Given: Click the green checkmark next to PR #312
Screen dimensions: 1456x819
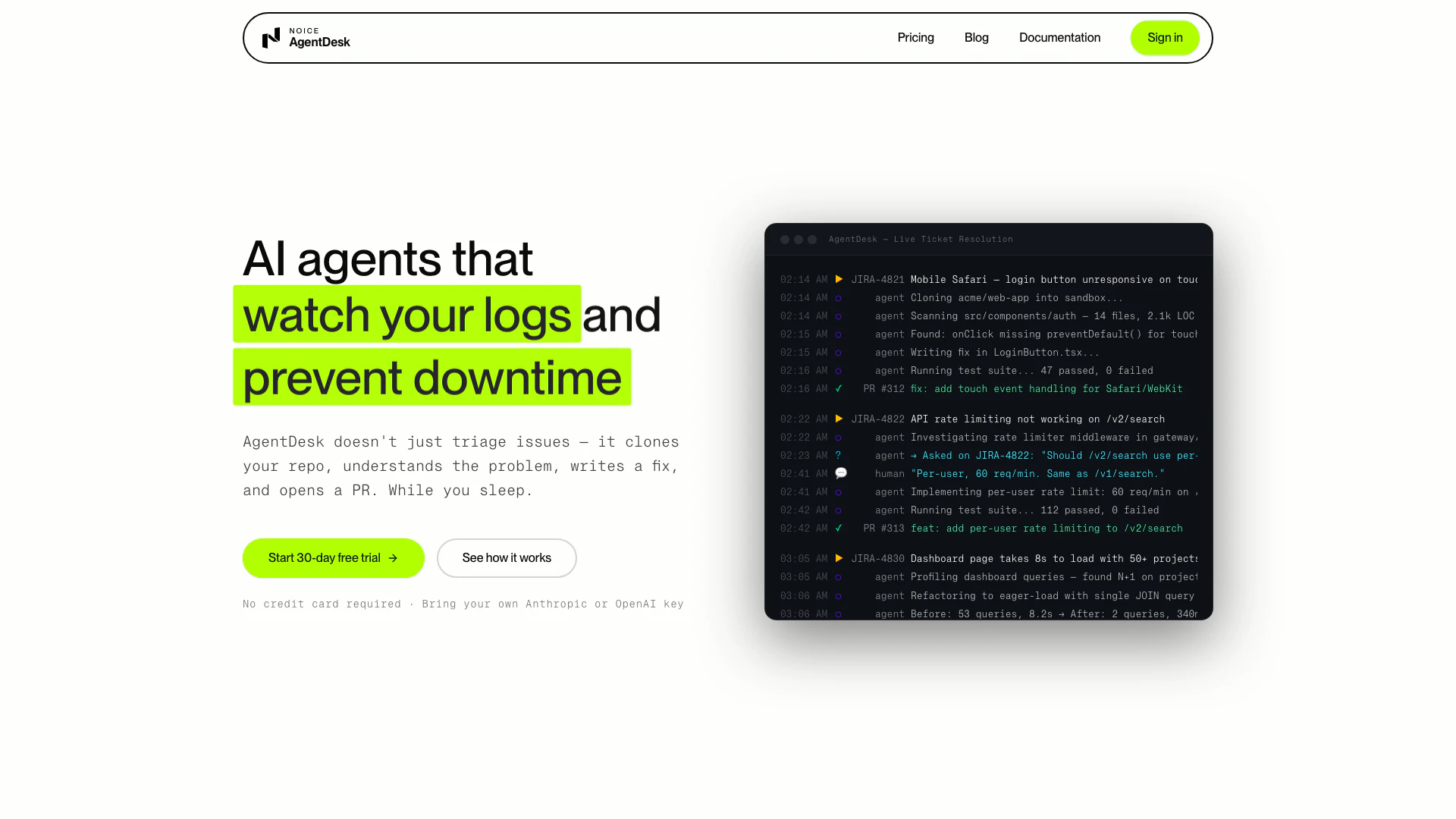Looking at the screenshot, I should coord(839,388).
